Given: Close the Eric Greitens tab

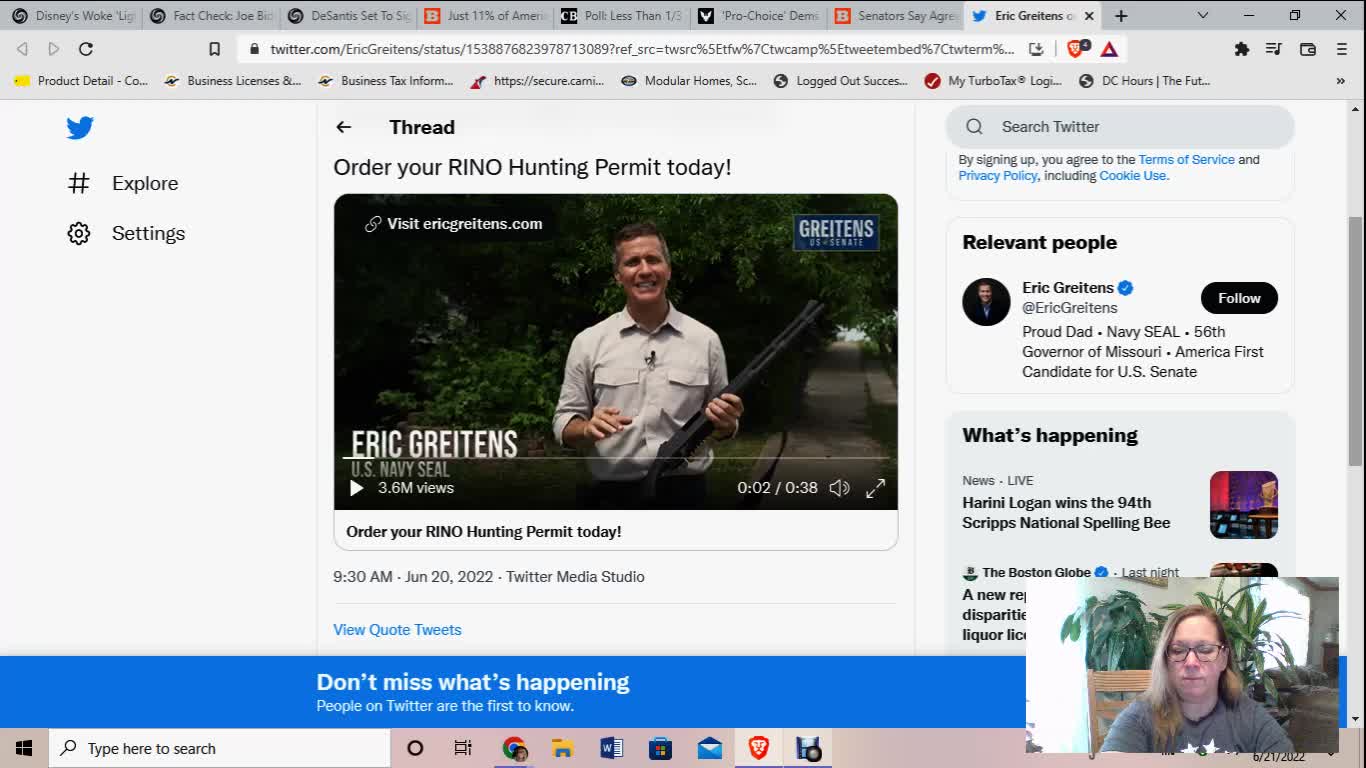Looking at the screenshot, I should 1089,16.
